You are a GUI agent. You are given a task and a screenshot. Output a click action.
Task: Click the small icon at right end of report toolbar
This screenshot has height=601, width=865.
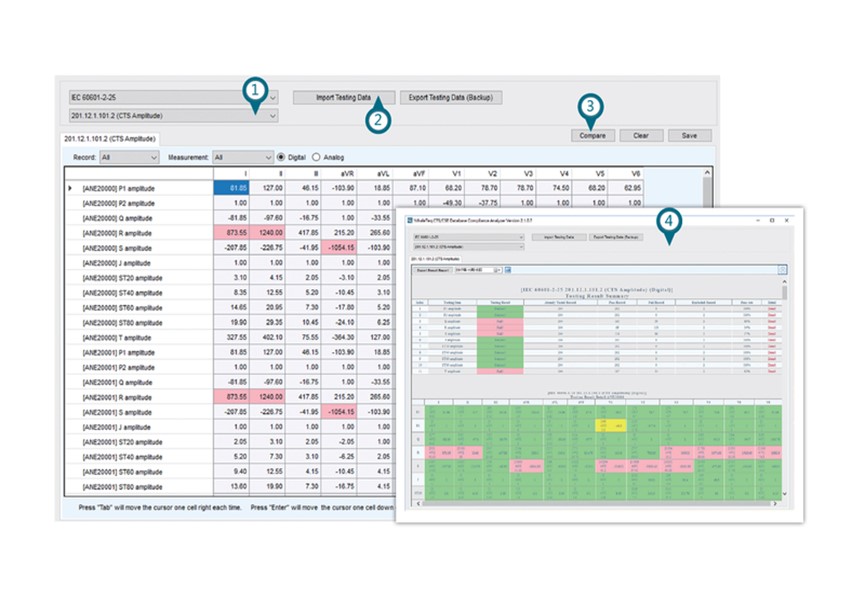784,270
